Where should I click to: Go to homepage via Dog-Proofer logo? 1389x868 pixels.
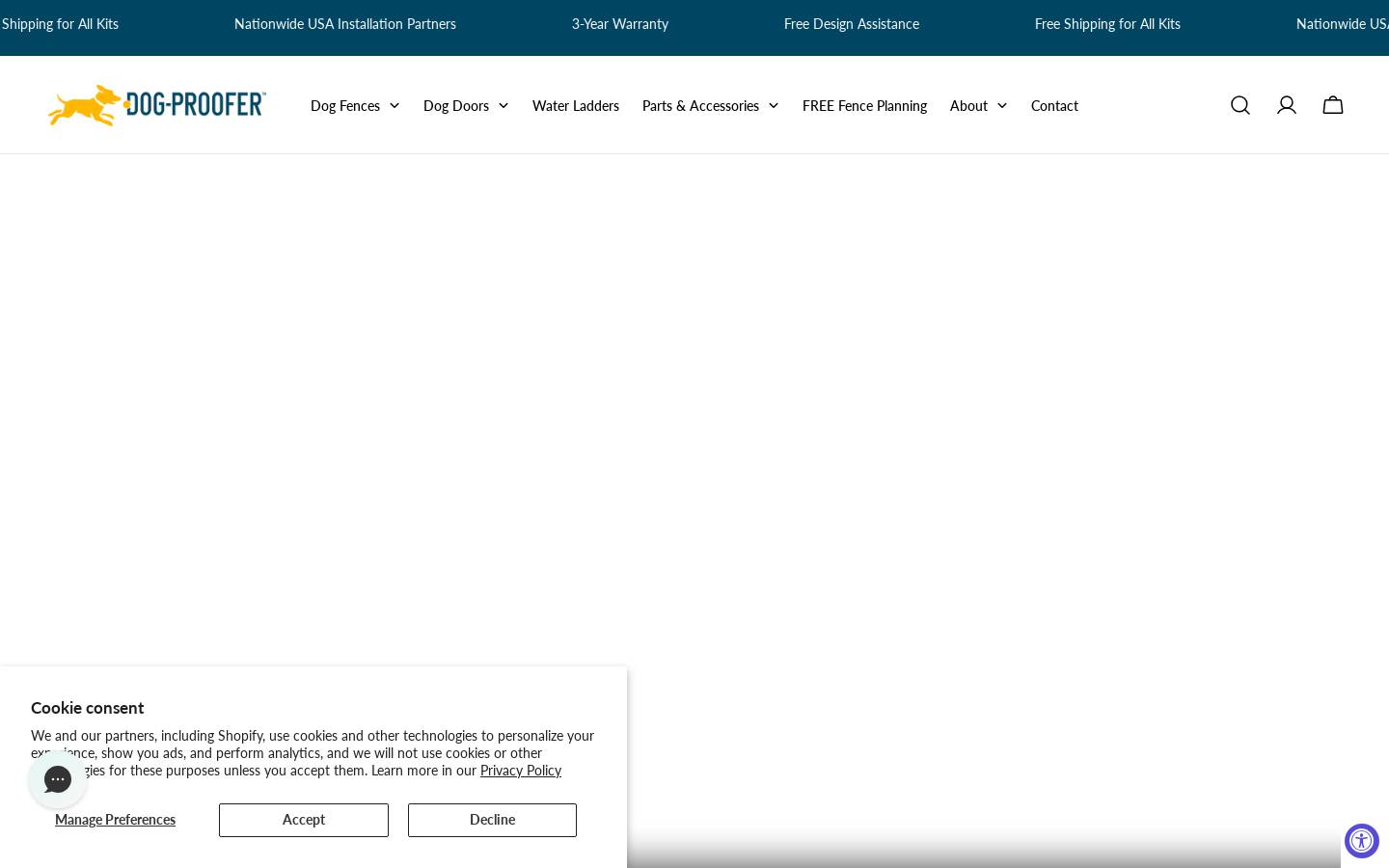(x=157, y=105)
